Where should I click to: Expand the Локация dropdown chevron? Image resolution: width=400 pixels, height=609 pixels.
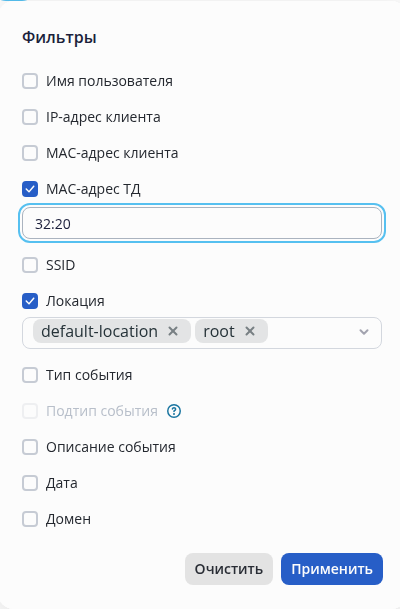click(364, 332)
